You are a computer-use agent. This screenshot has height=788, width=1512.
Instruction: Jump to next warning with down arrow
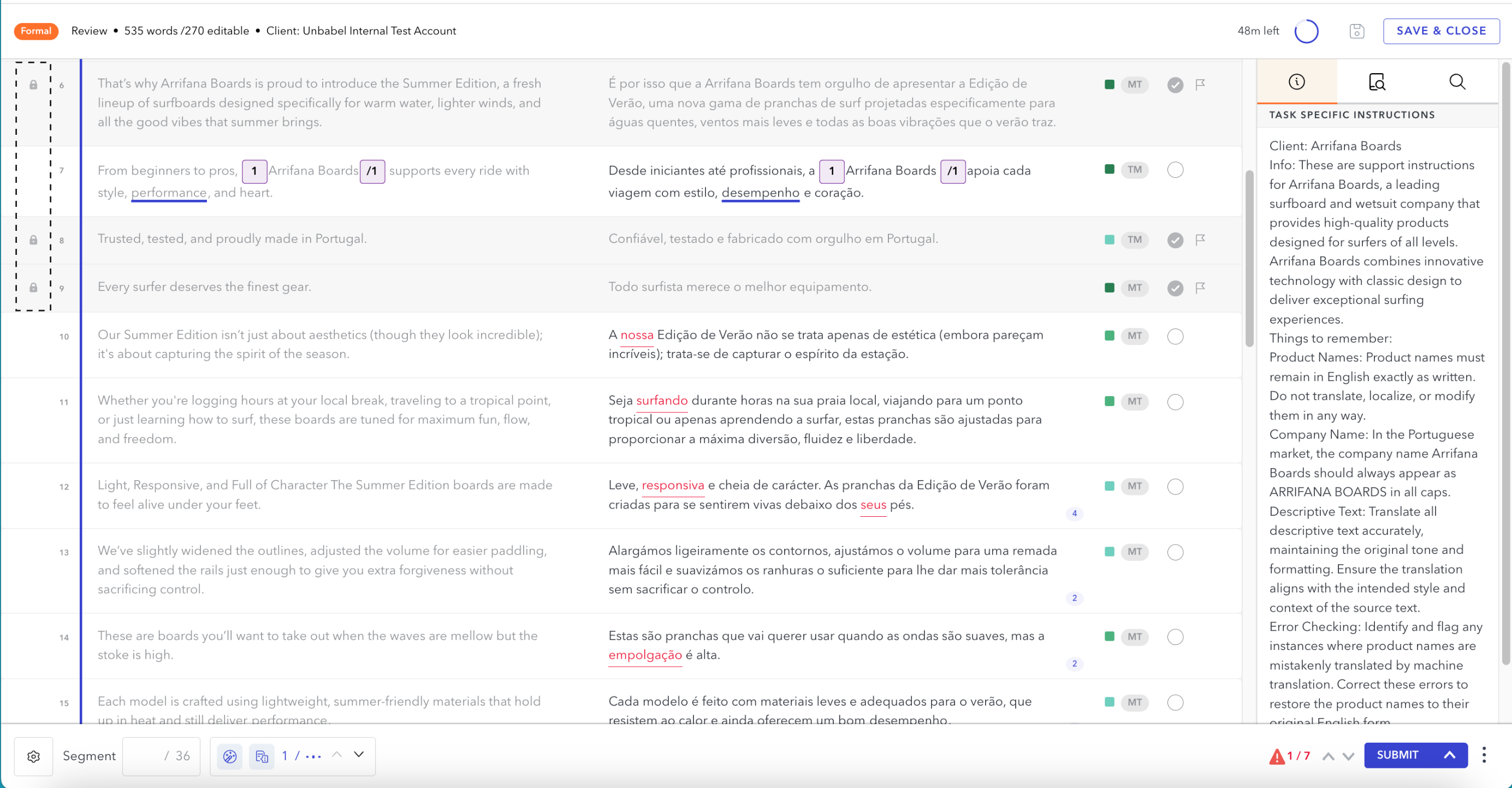[x=1348, y=756]
